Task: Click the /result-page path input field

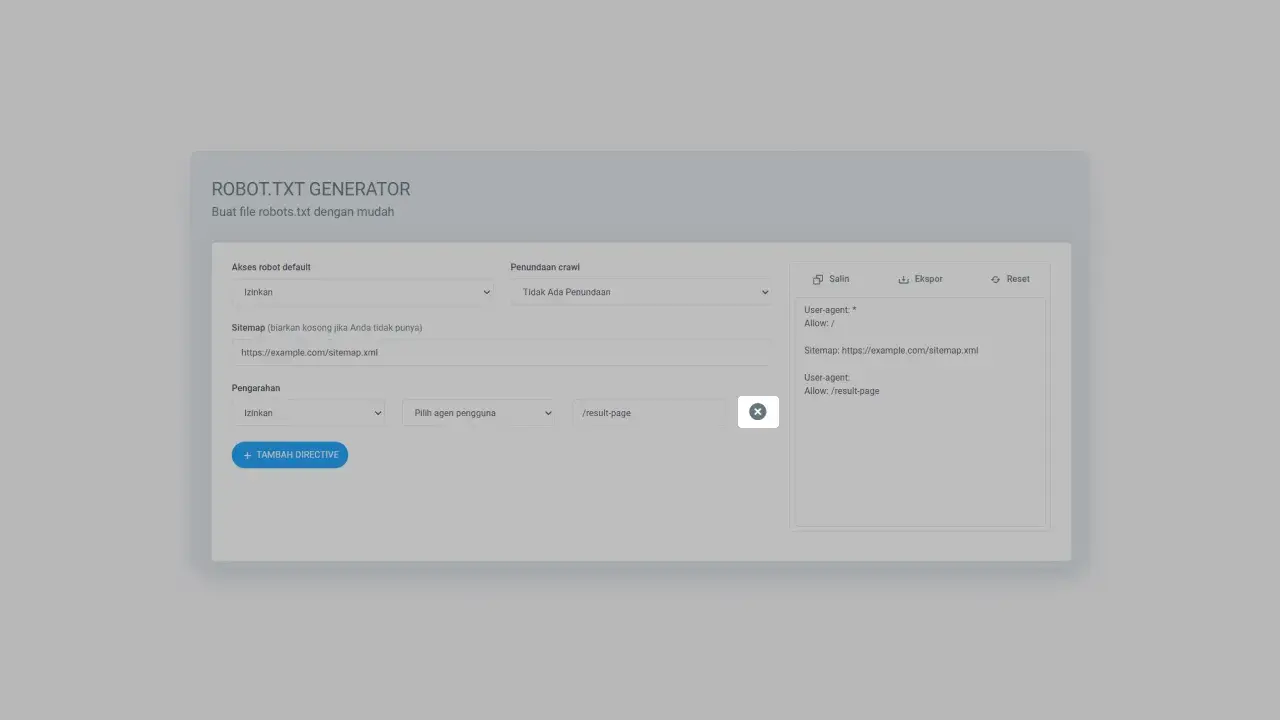Action: 648,412
